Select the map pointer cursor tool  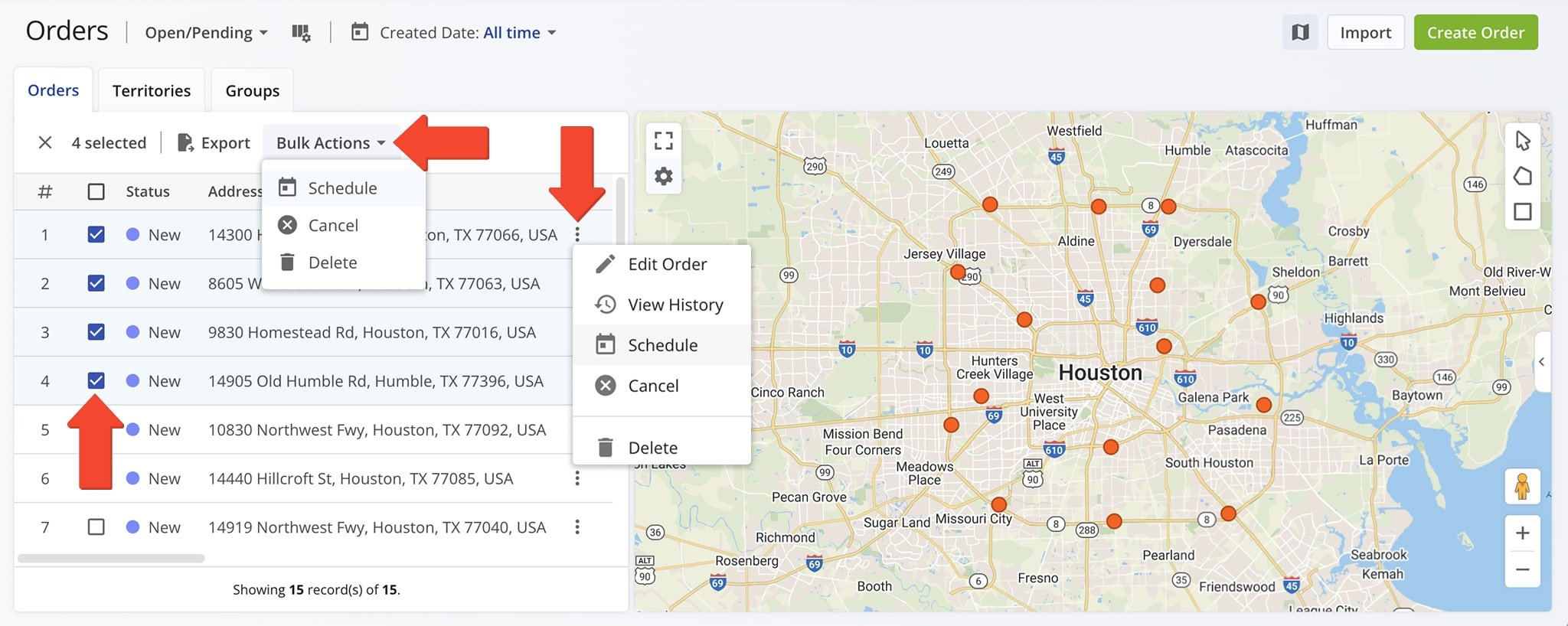1523,140
